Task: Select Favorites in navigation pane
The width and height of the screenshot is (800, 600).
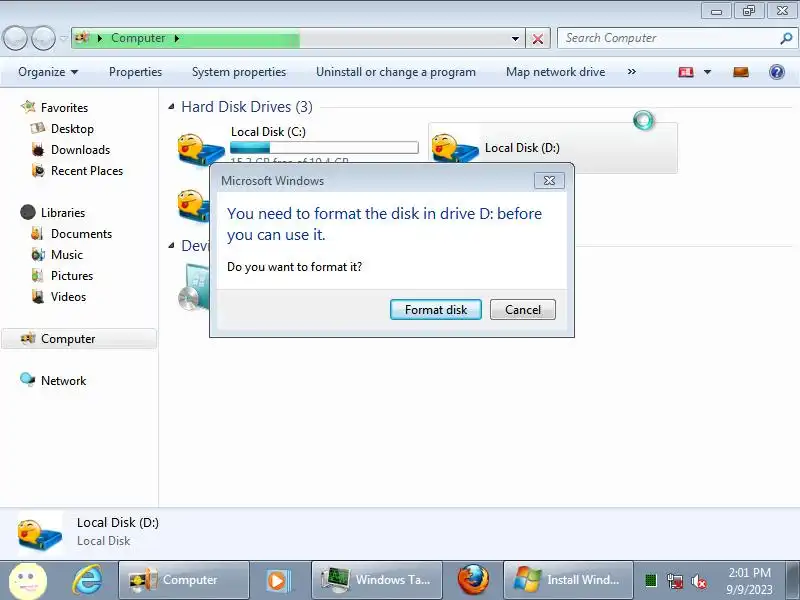Action: coord(64,108)
